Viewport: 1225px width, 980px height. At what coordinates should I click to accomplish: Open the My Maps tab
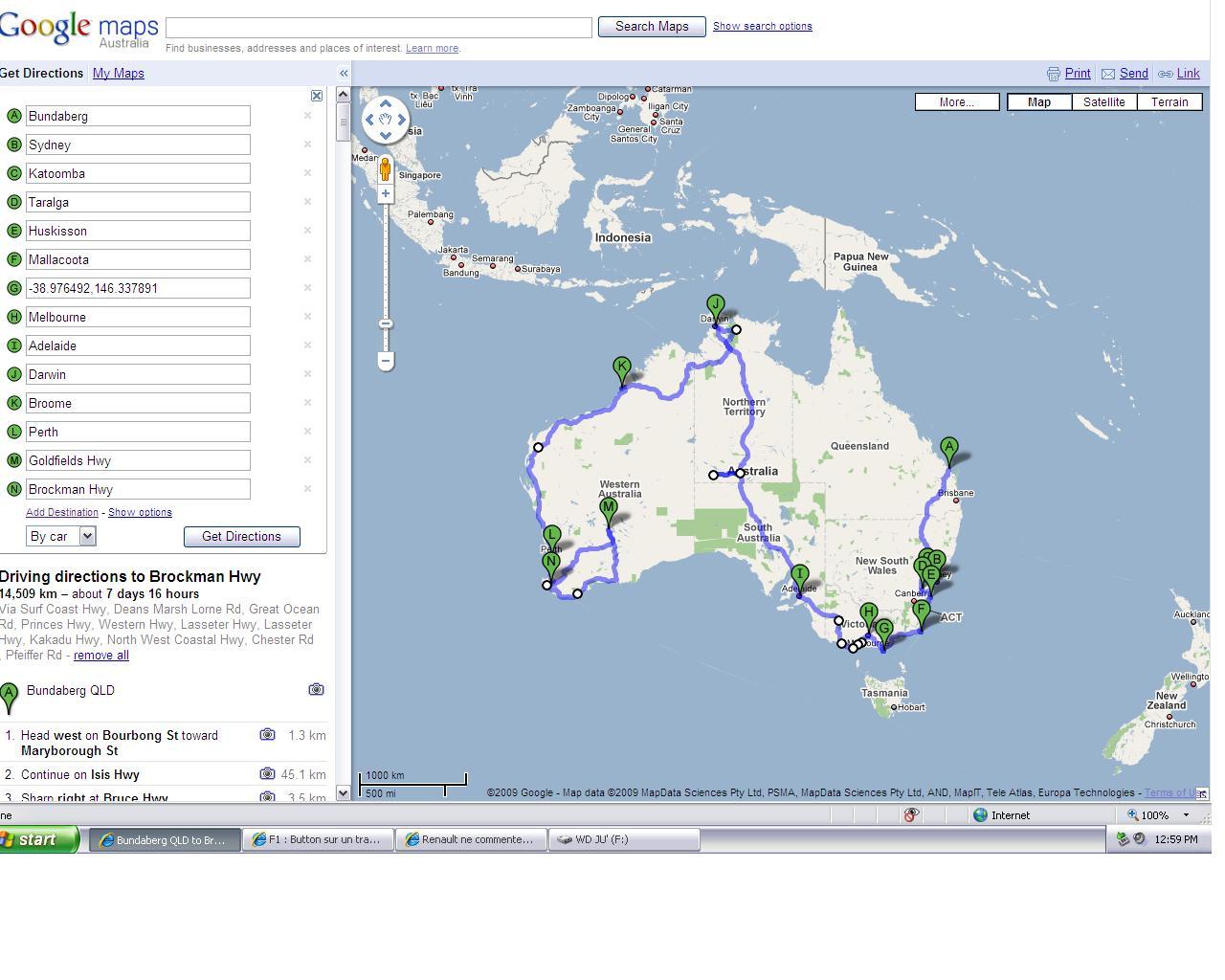pyautogui.click(x=119, y=73)
